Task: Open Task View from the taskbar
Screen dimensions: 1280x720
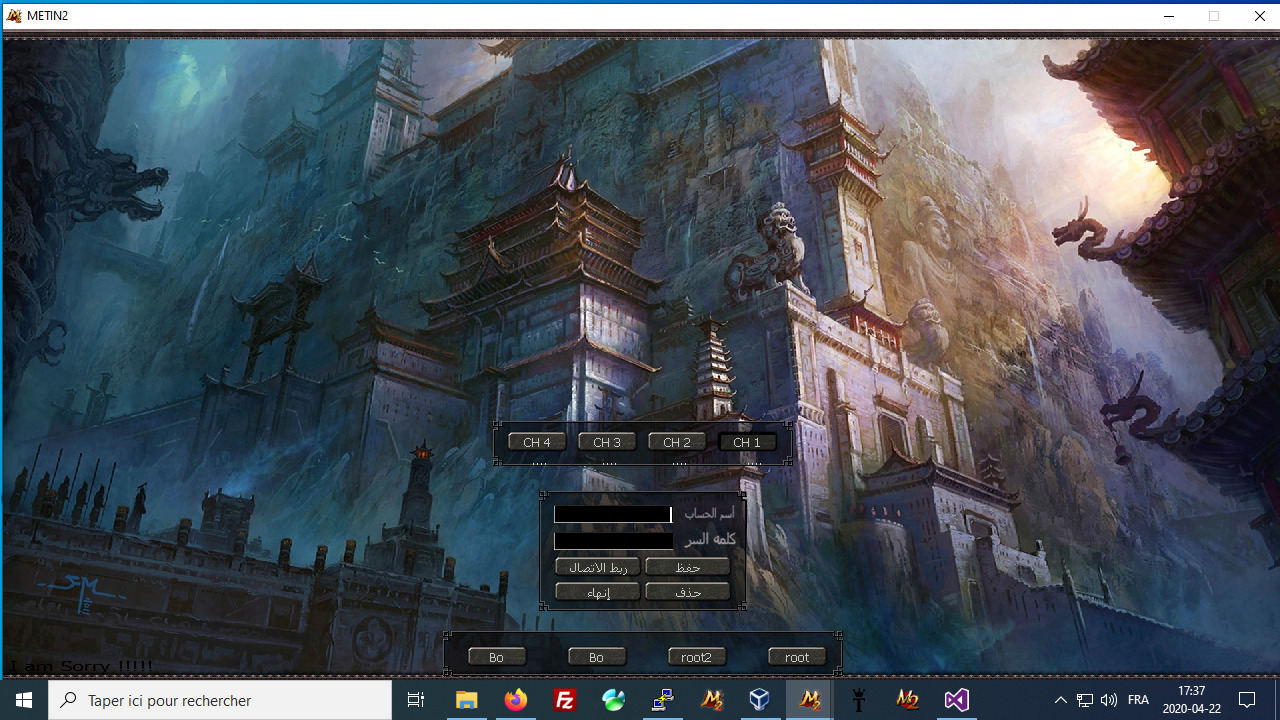Action: click(416, 700)
